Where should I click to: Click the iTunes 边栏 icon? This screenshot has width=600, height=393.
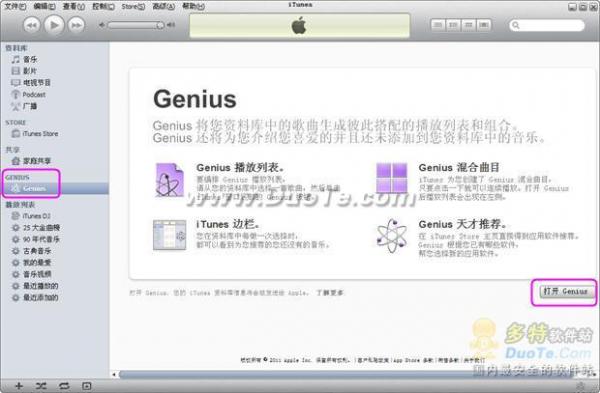pos(169,235)
